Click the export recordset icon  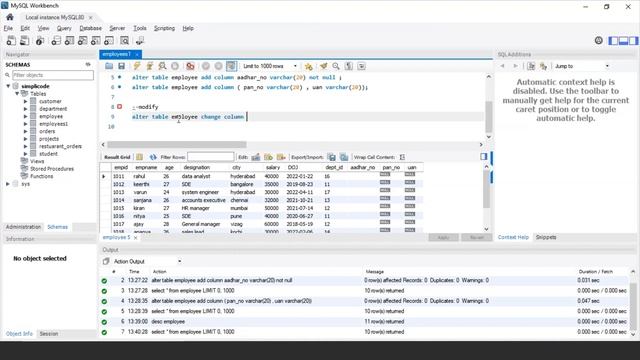[331, 157]
